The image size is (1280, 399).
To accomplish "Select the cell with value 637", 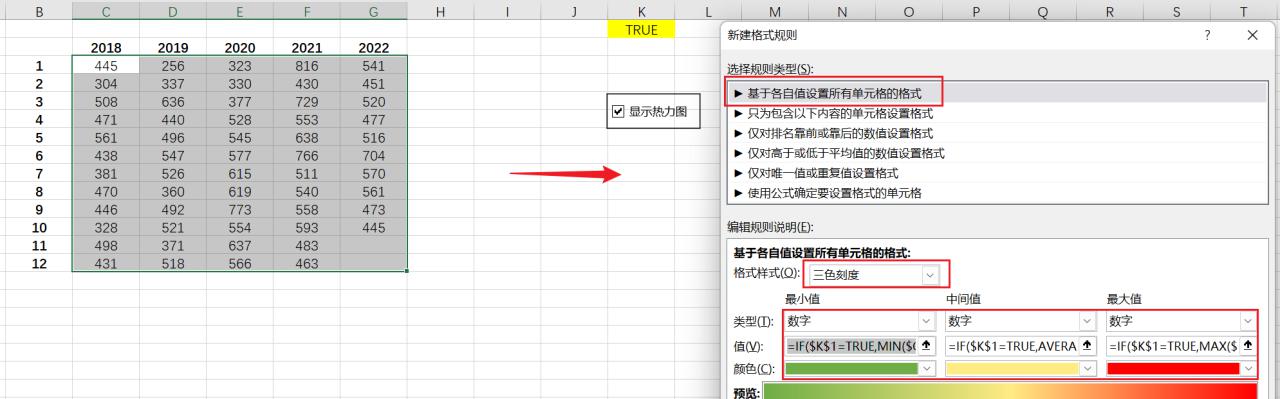I will click(240, 246).
